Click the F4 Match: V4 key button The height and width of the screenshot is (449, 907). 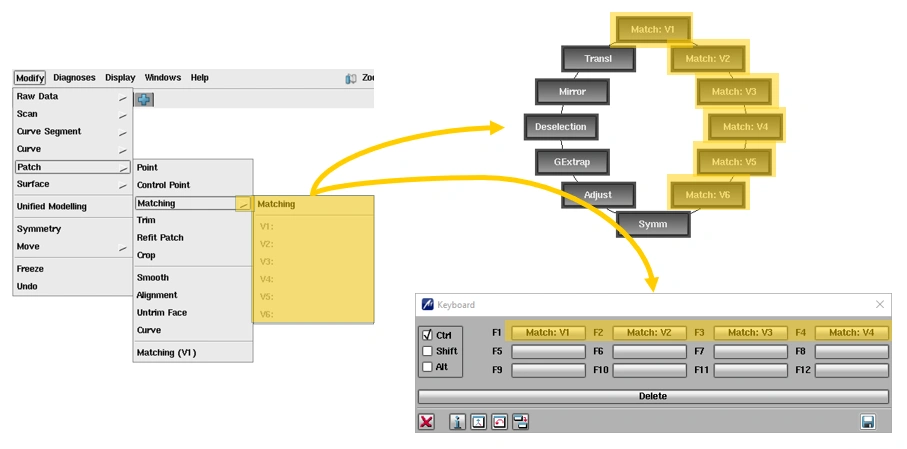click(851, 333)
